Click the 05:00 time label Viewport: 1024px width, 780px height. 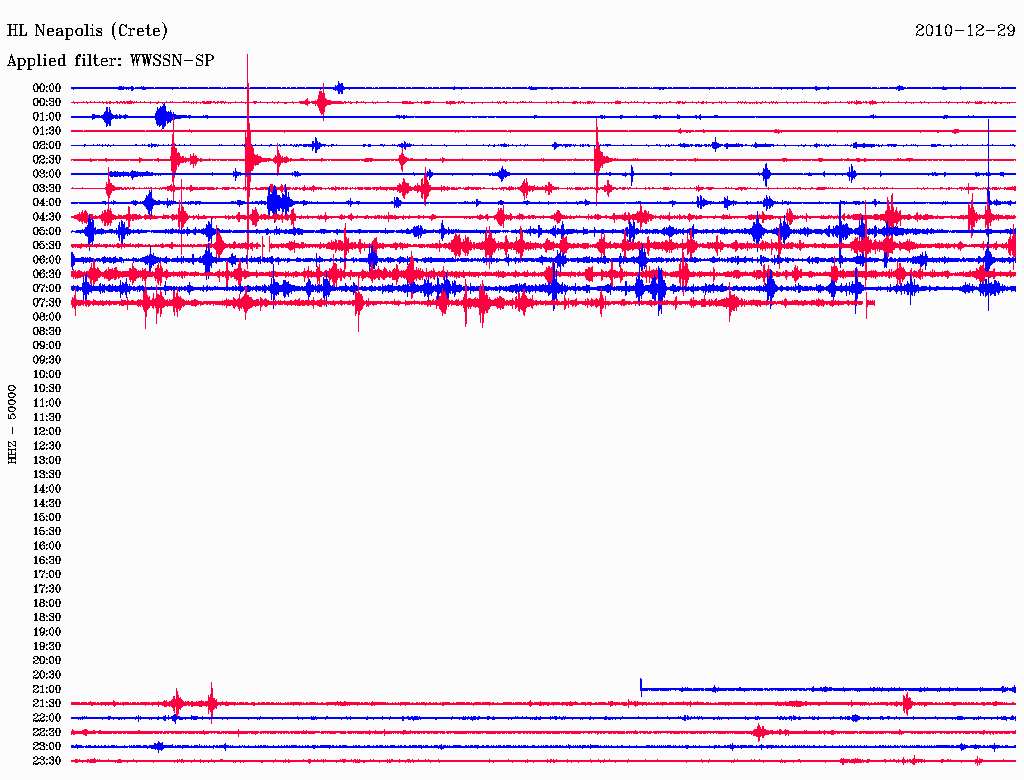point(47,231)
